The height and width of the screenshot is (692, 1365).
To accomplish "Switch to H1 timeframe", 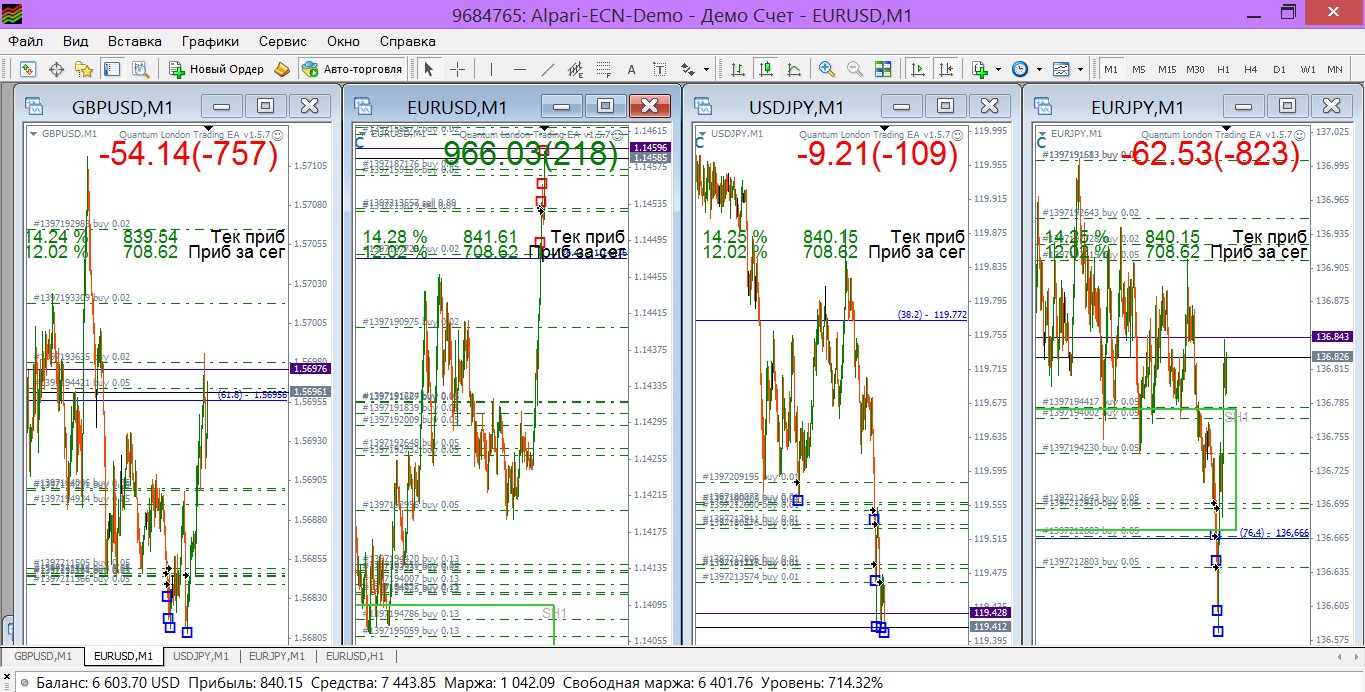I will click(1223, 69).
